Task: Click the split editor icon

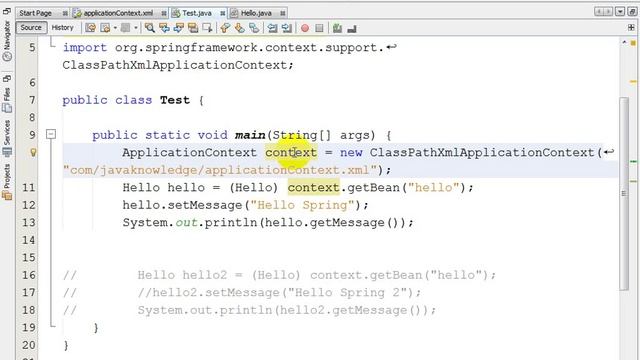Action: point(631,27)
